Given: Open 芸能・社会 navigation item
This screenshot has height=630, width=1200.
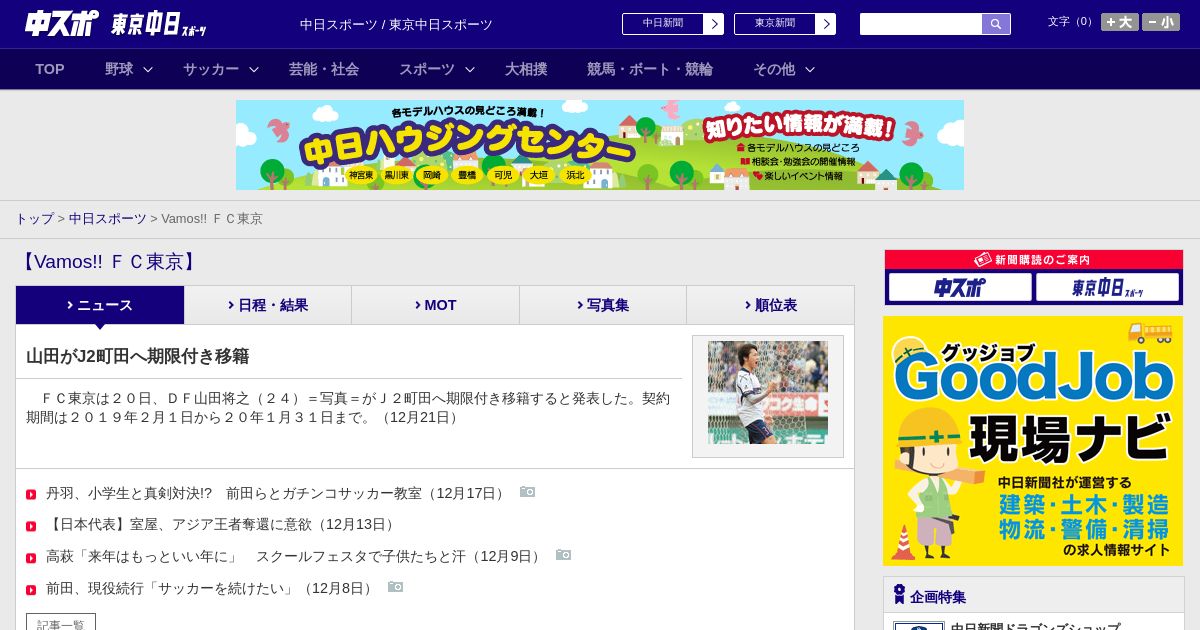Looking at the screenshot, I should 324,69.
